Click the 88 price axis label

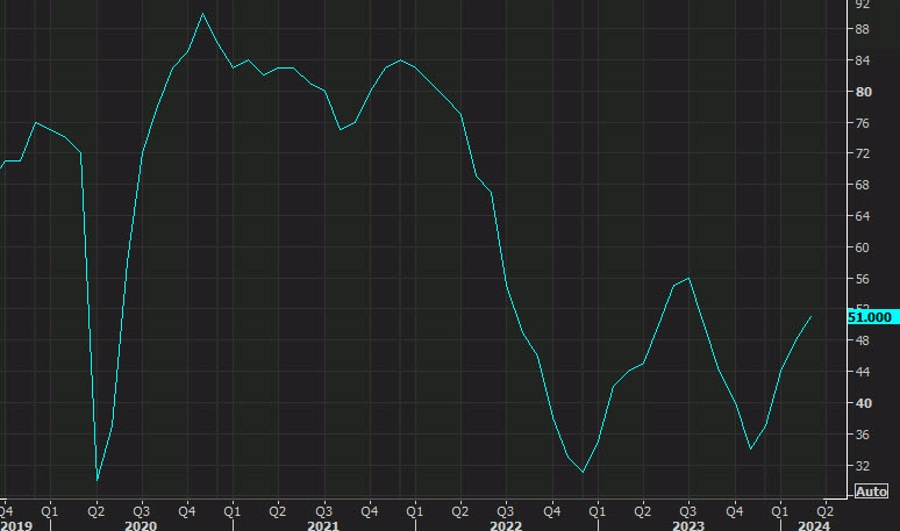(862, 29)
